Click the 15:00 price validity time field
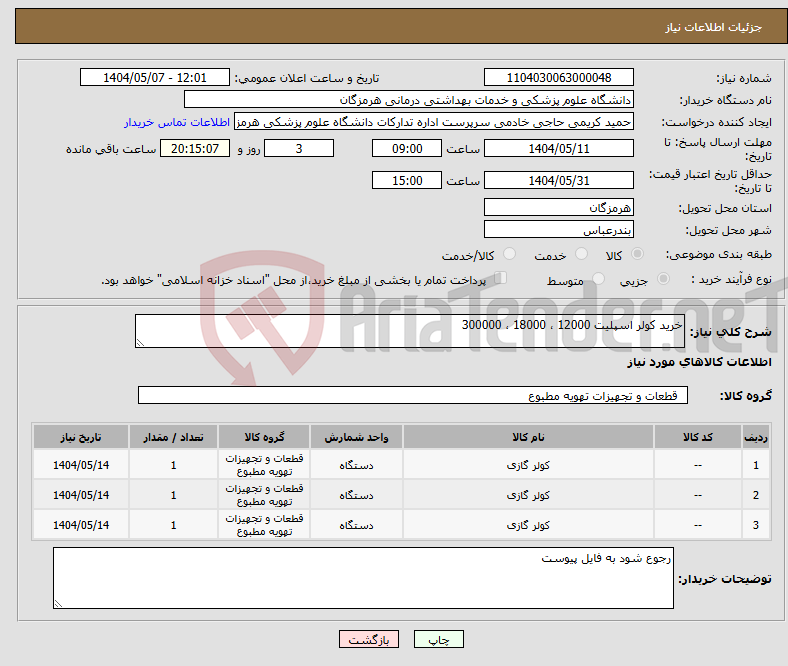Screen dimensions: 788x666 [x=406, y=181]
